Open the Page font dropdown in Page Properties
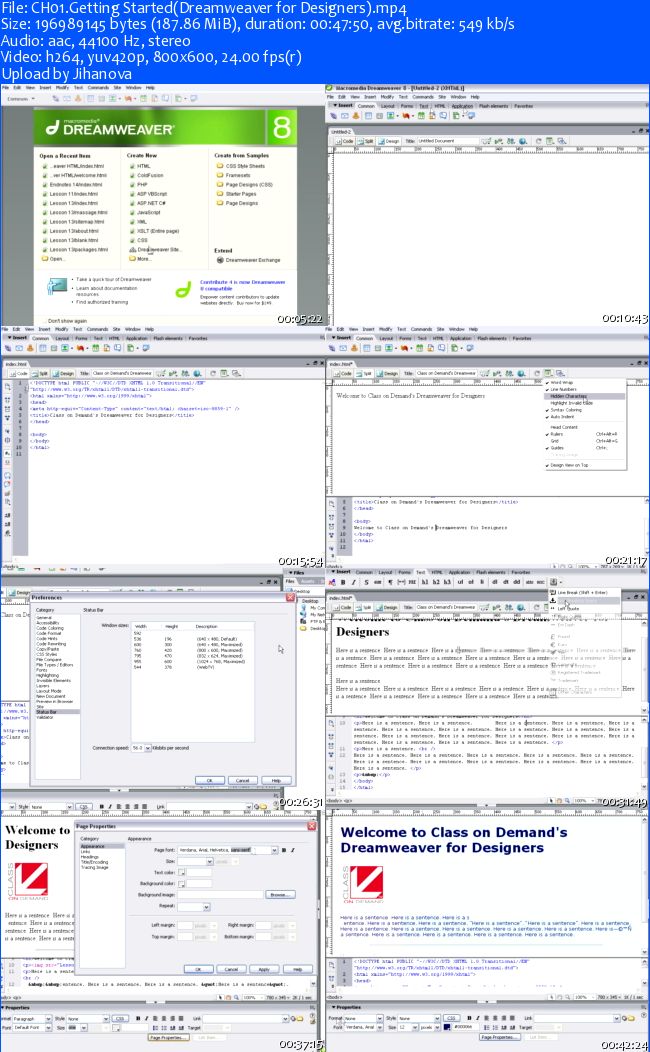The width and height of the screenshot is (650, 1052). [274, 850]
